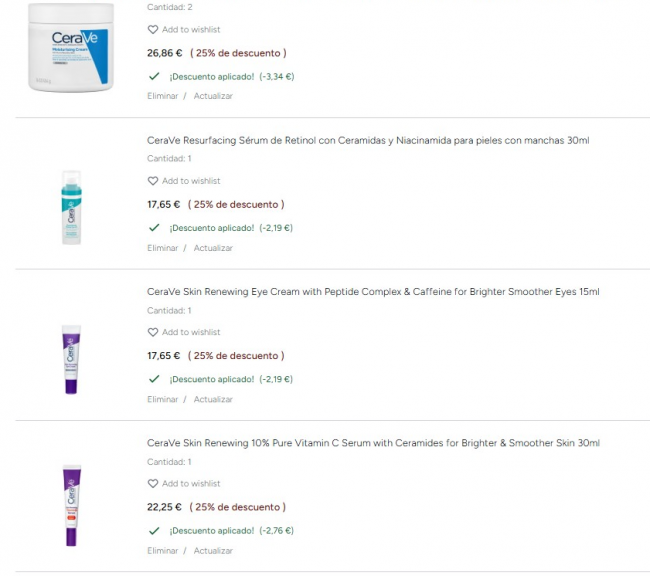Click the heart icon for Vitamin C Serum
The width and height of the screenshot is (650, 576).
point(153,483)
